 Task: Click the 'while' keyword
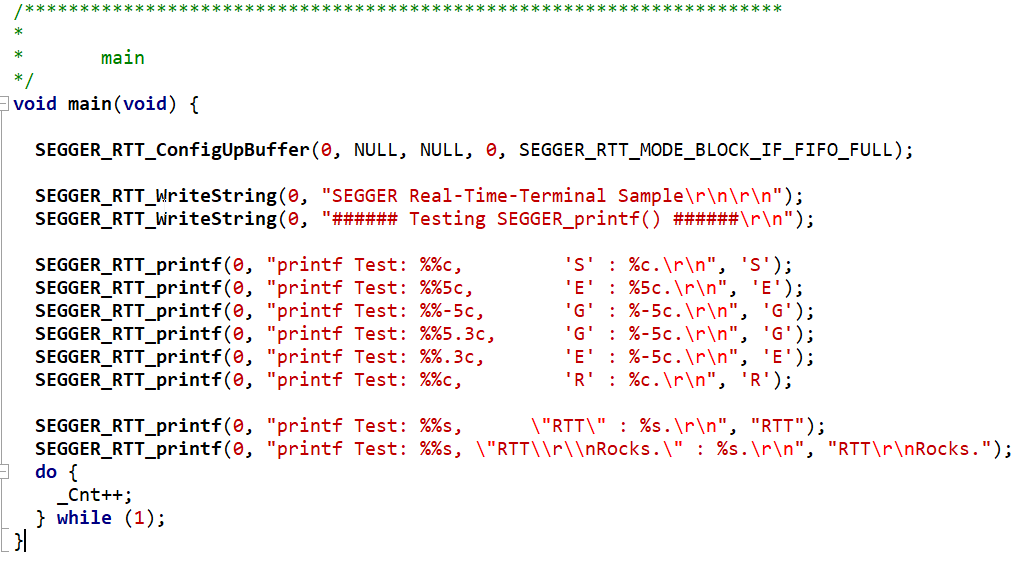[x=84, y=518]
